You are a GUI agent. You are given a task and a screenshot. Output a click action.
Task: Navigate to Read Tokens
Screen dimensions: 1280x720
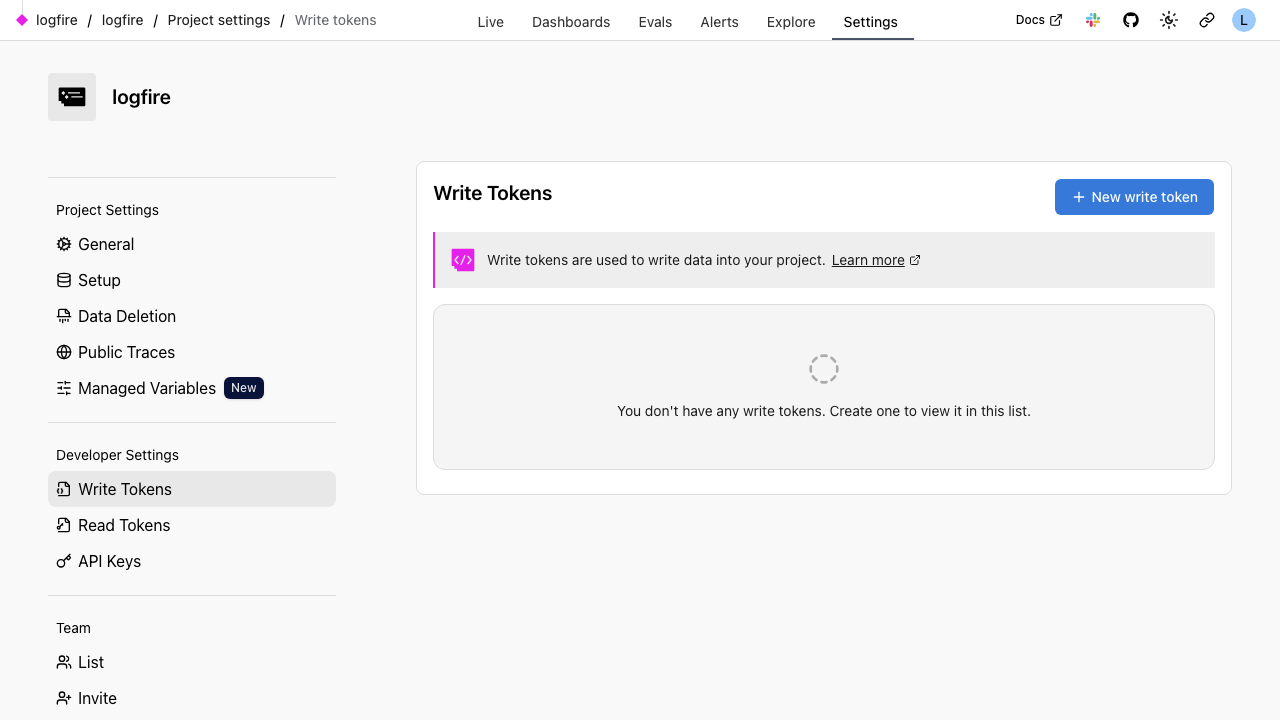click(x=124, y=525)
